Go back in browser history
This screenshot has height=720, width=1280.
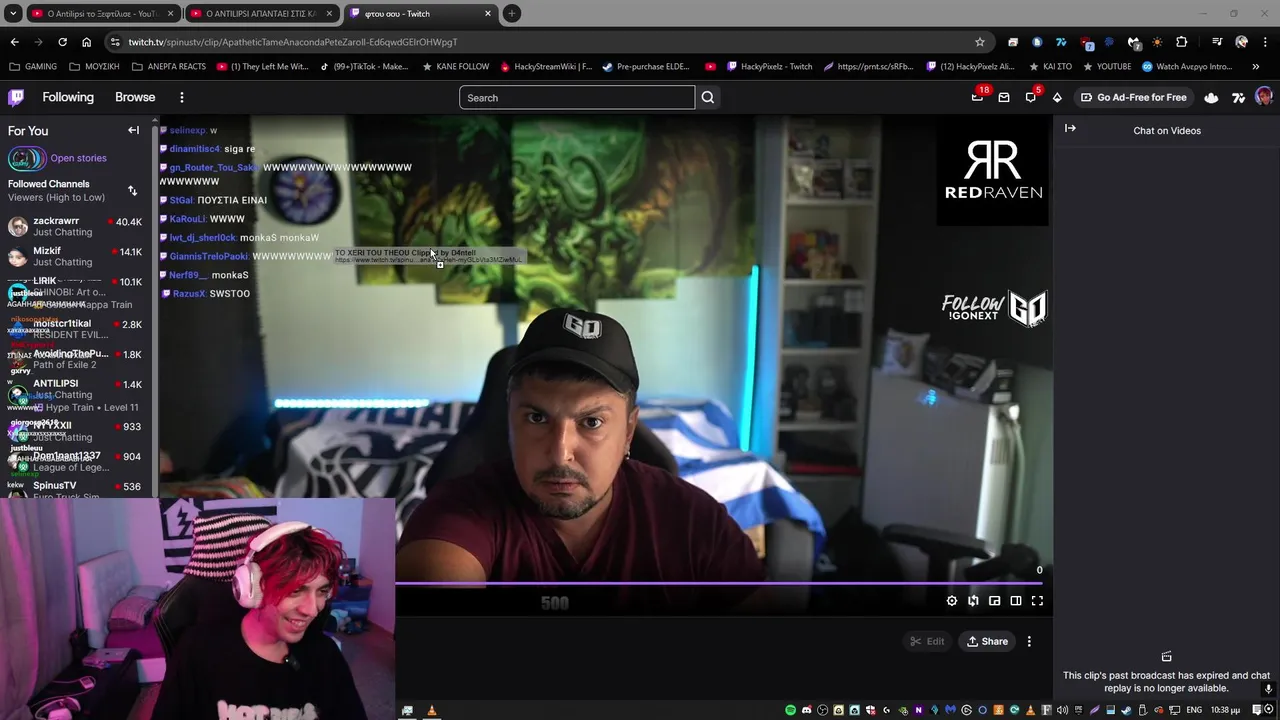click(14, 42)
